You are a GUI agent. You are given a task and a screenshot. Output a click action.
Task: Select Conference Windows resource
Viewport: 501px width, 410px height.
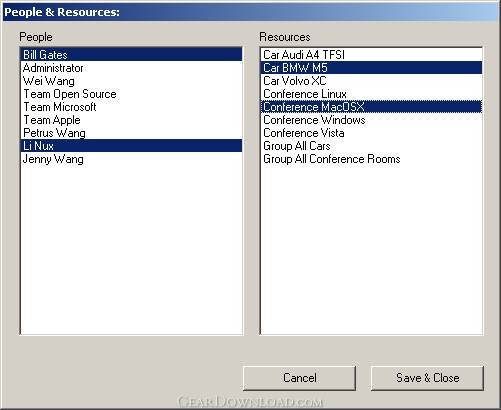(371, 120)
